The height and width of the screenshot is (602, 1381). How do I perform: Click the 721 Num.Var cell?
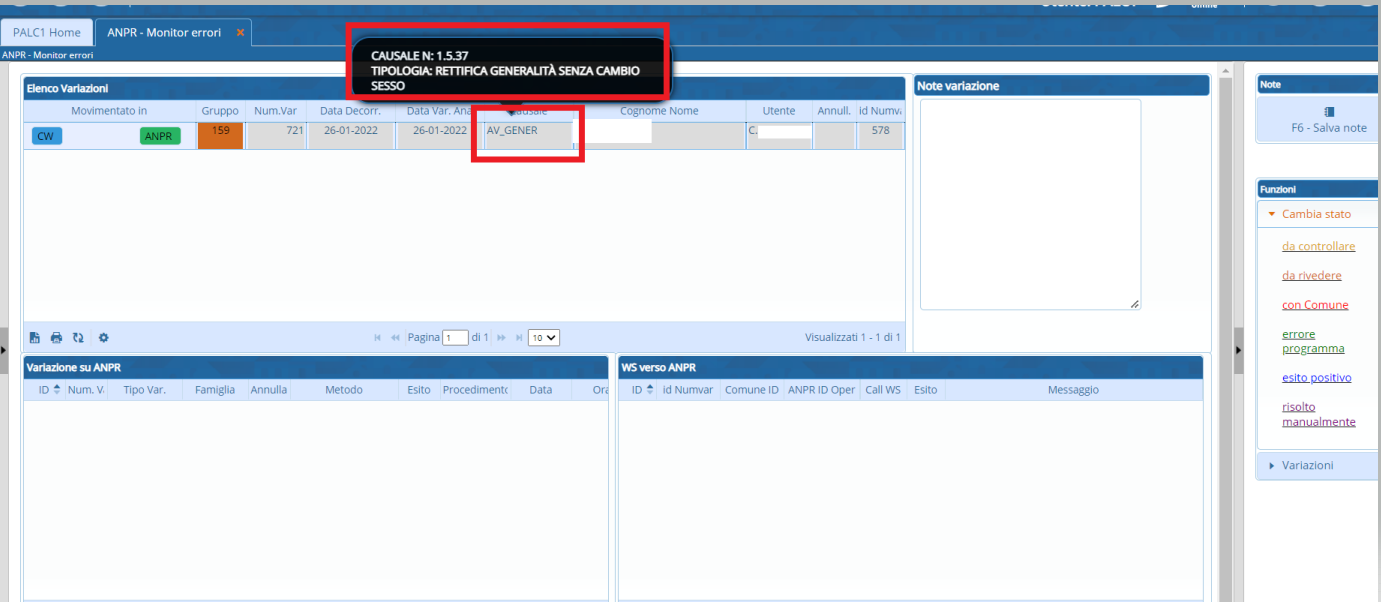pyautogui.click(x=275, y=136)
